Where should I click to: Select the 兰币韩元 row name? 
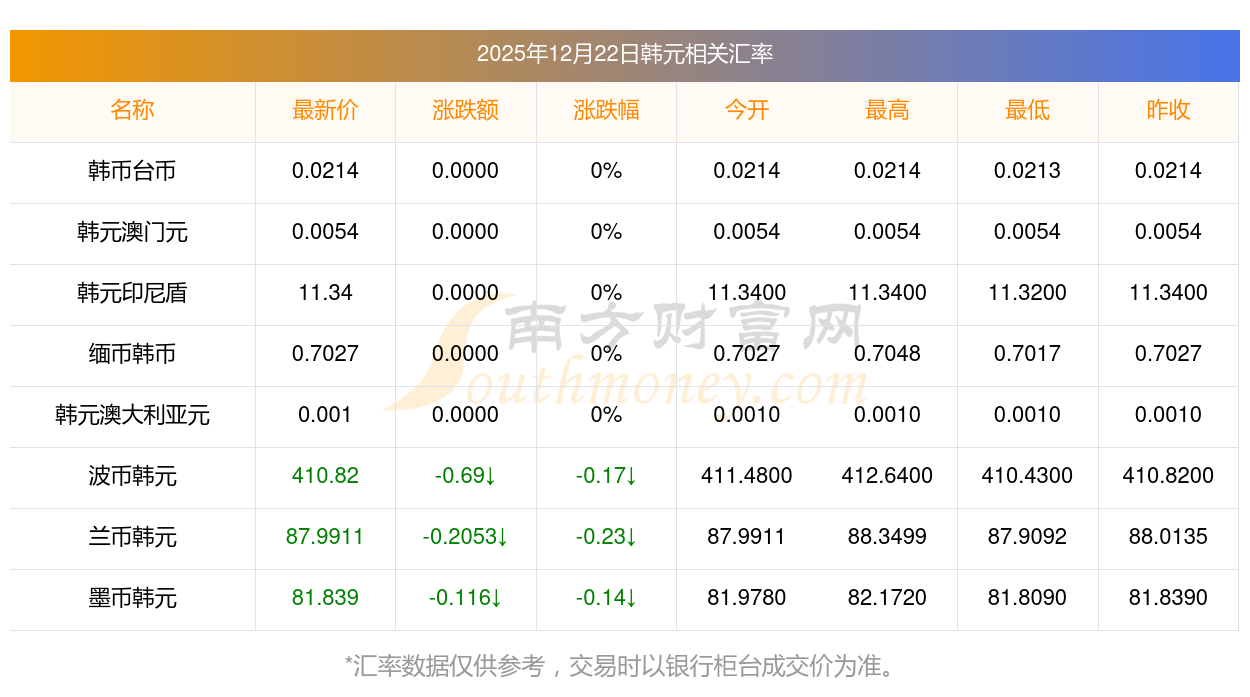[132, 537]
